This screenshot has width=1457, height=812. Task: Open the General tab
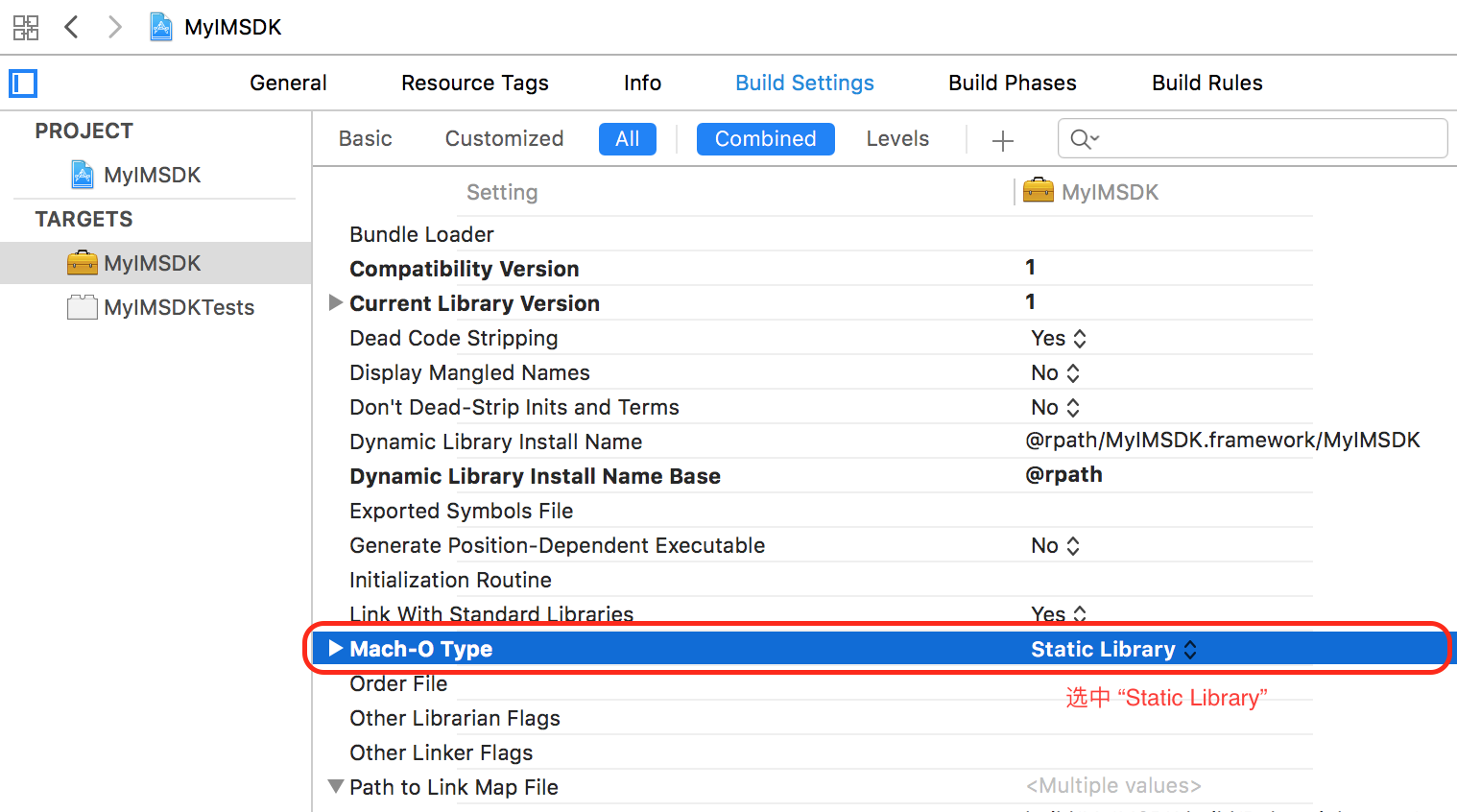pyautogui.click(x=288, y=84)
